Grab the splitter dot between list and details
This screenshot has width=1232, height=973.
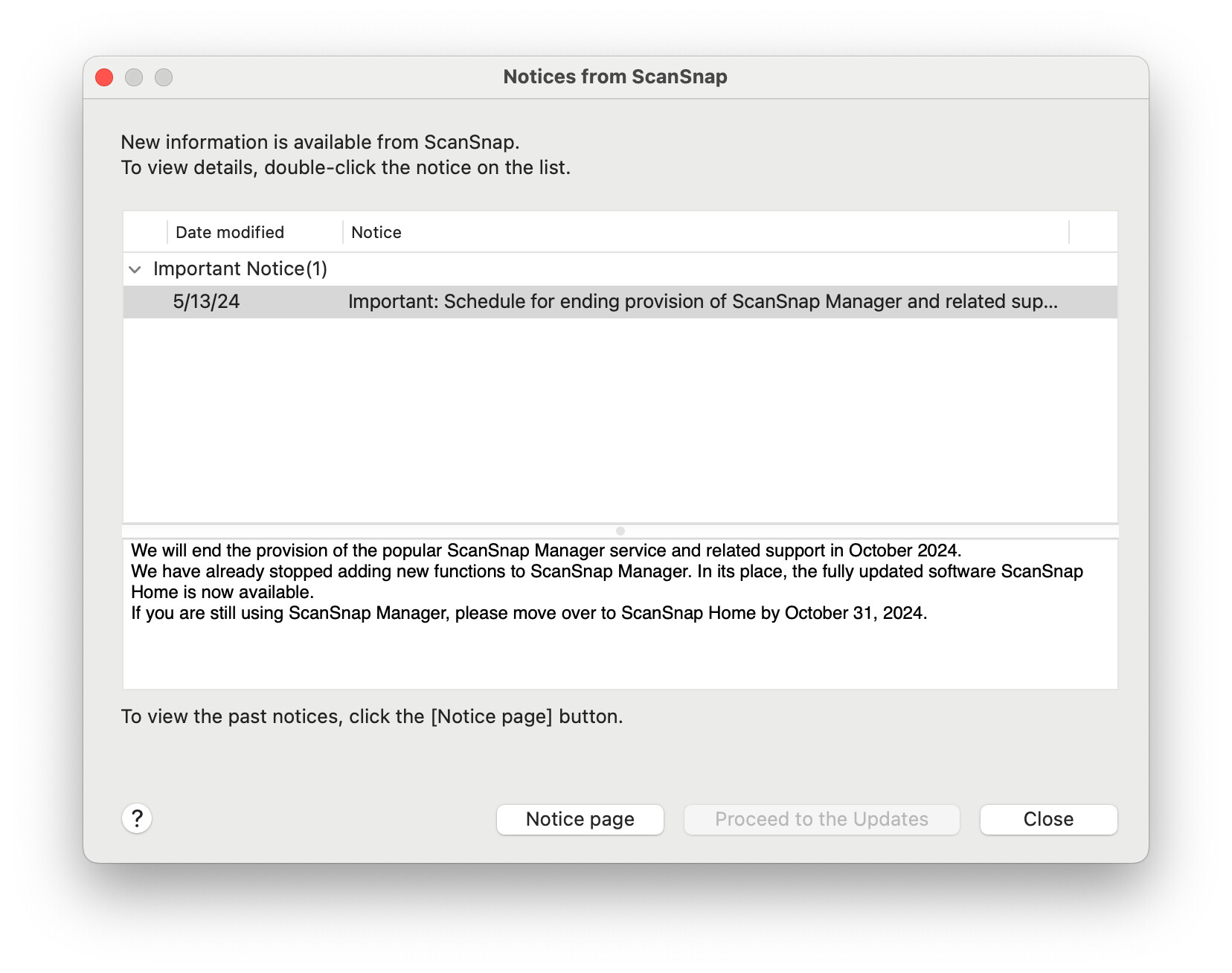click(x=620, y=531)
